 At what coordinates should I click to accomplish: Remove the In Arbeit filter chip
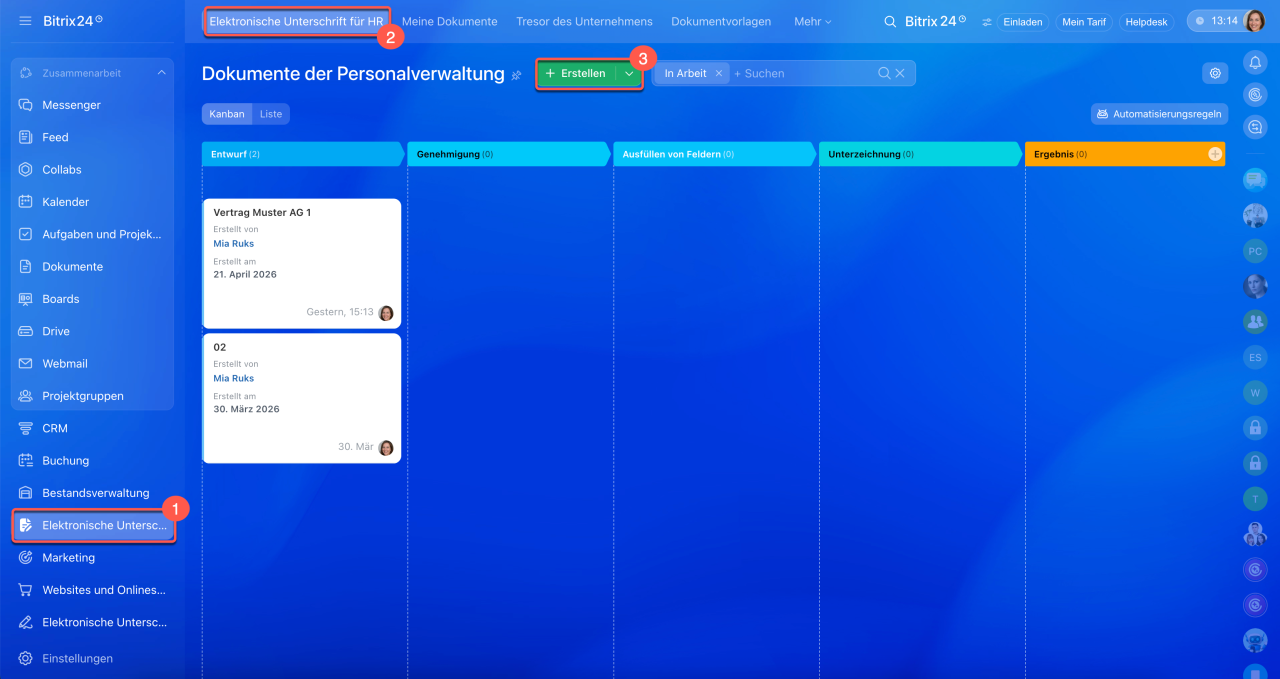click(718, 73)
